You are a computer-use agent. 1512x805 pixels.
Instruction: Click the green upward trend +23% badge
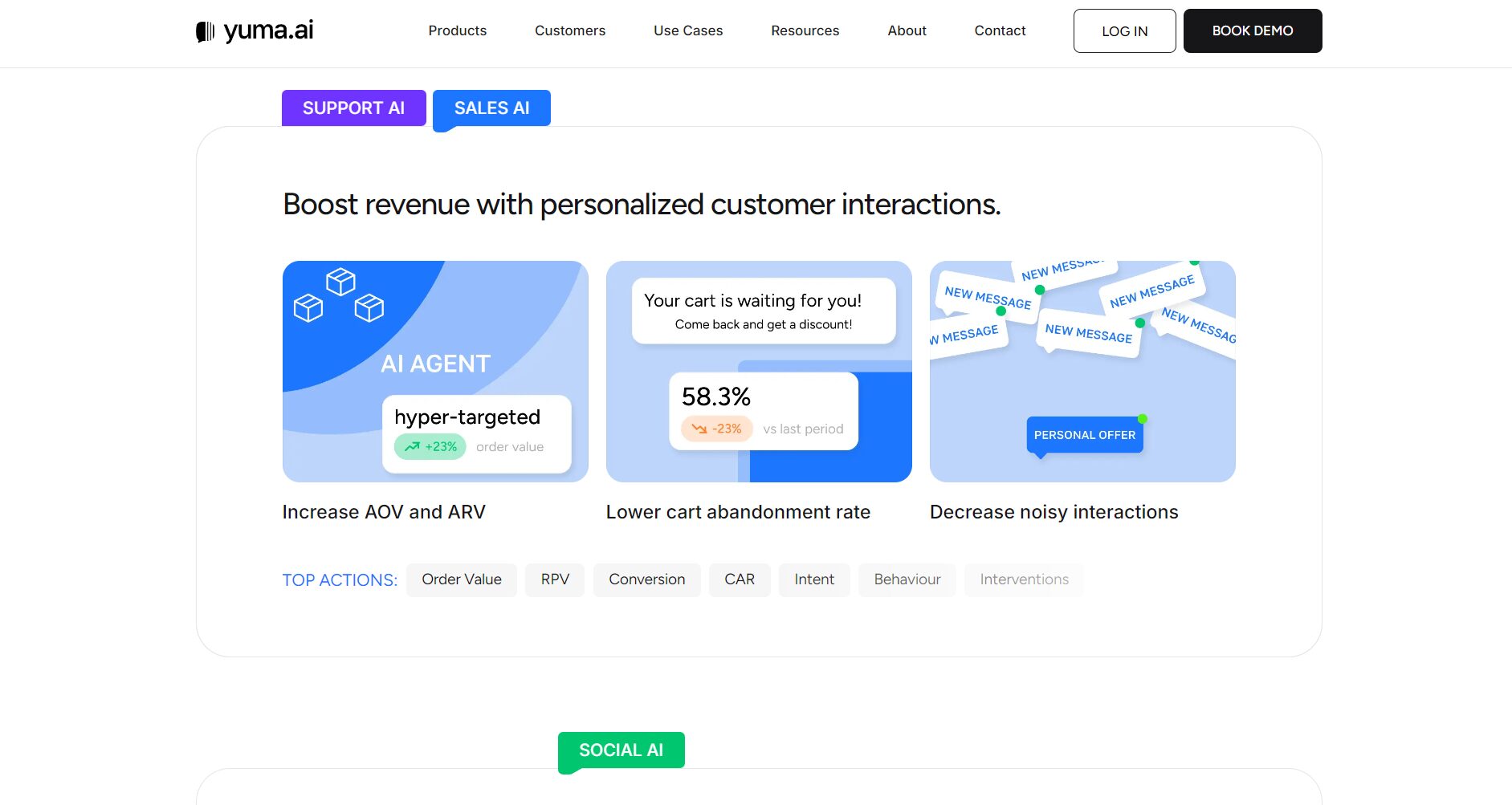click(x=430, y=447)
